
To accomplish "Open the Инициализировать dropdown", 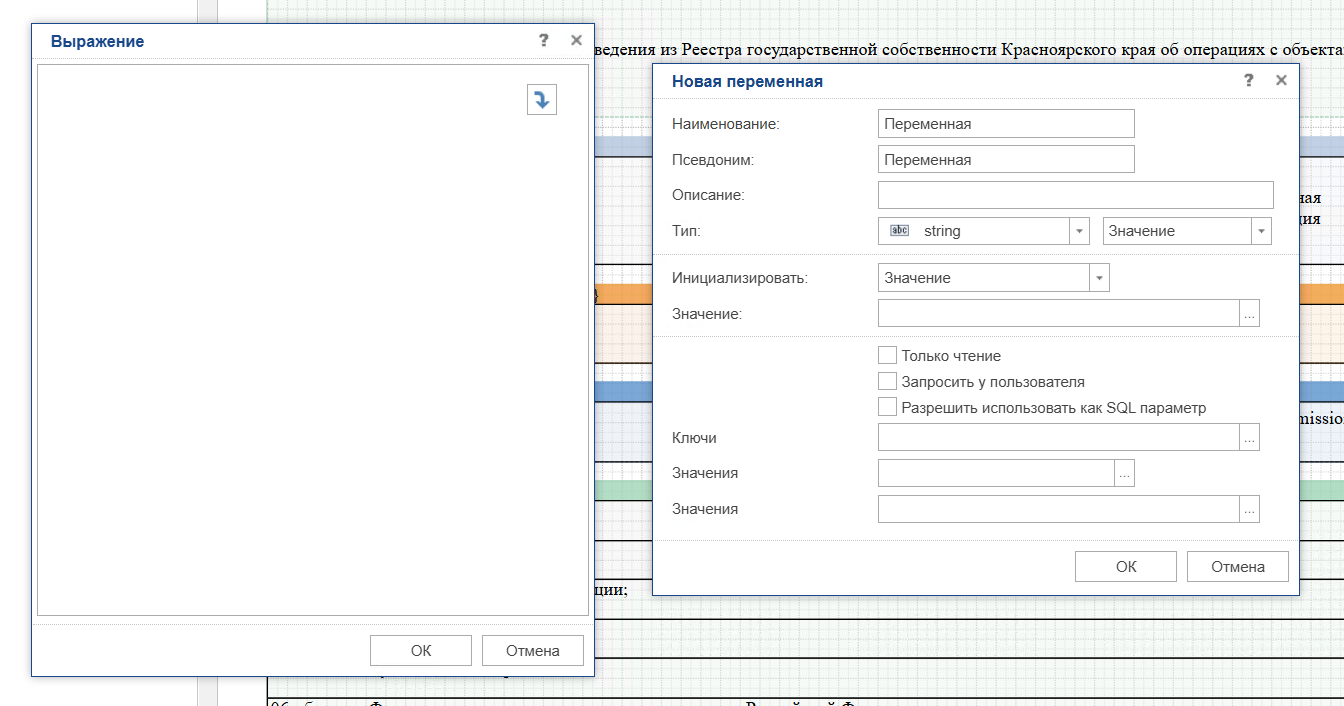I will point(1100,278).
